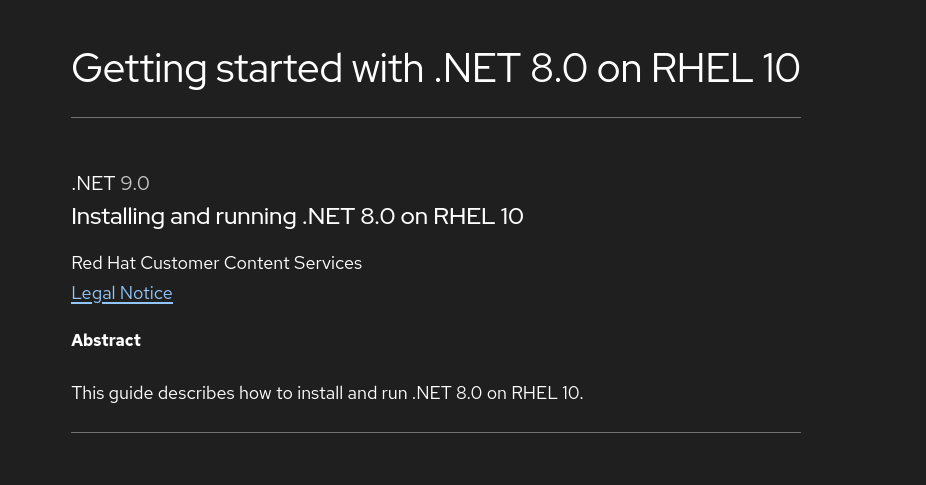Click the horizontal rule below the title

pyautogui.click(x=435, y=118)
